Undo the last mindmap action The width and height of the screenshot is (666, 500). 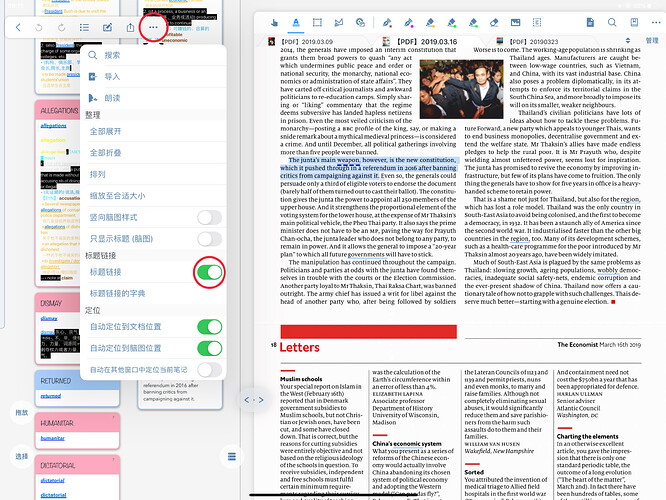coord(39,28)
